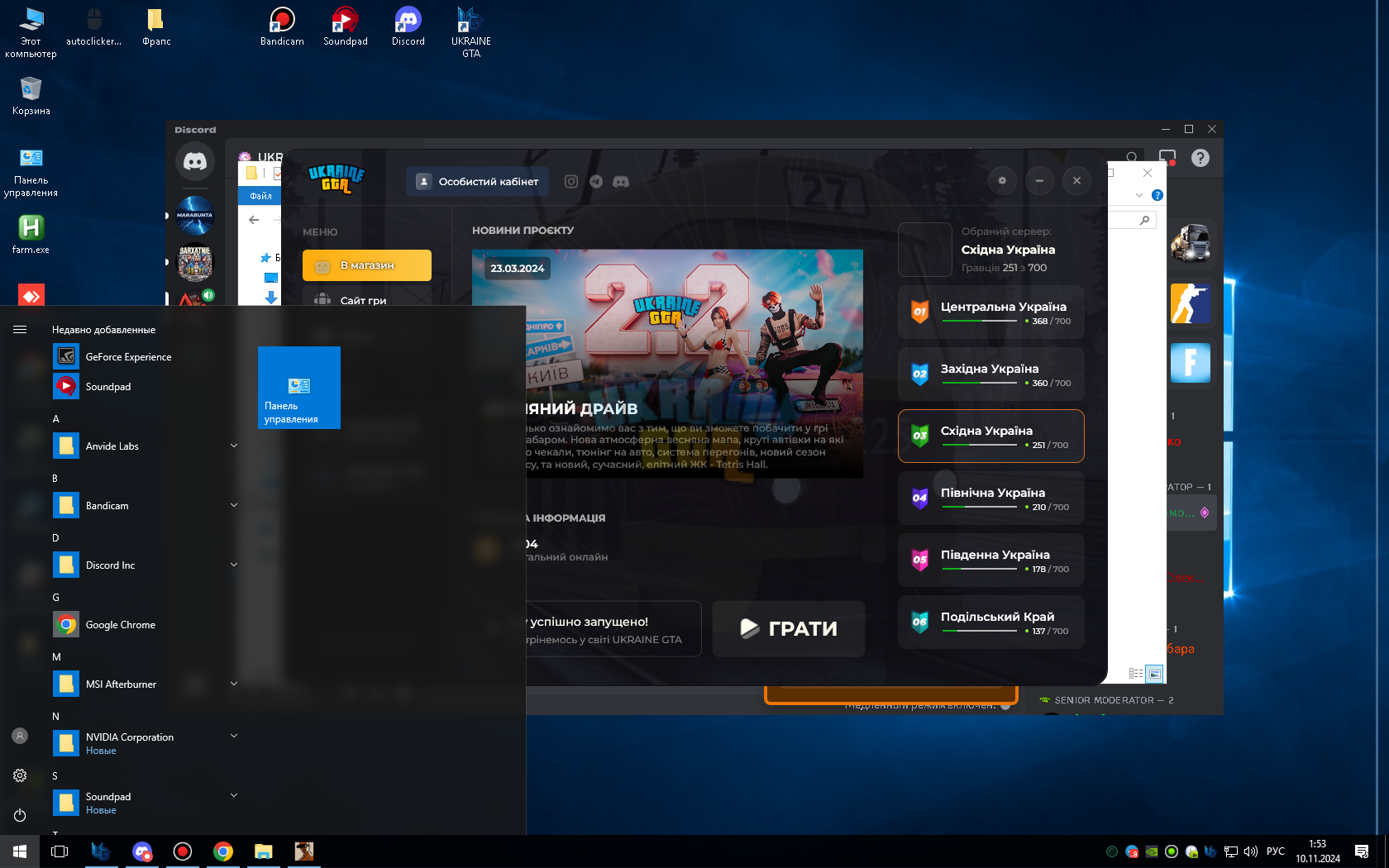
Task: Select the Західна Україна server
Action: pos(991,374)
